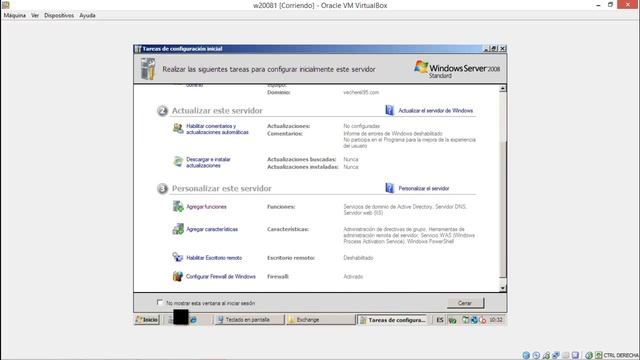Viewport: 640px width, 360px height.
Task: Click the globe network tray icon in guest
Action: (x=474, y=320)
